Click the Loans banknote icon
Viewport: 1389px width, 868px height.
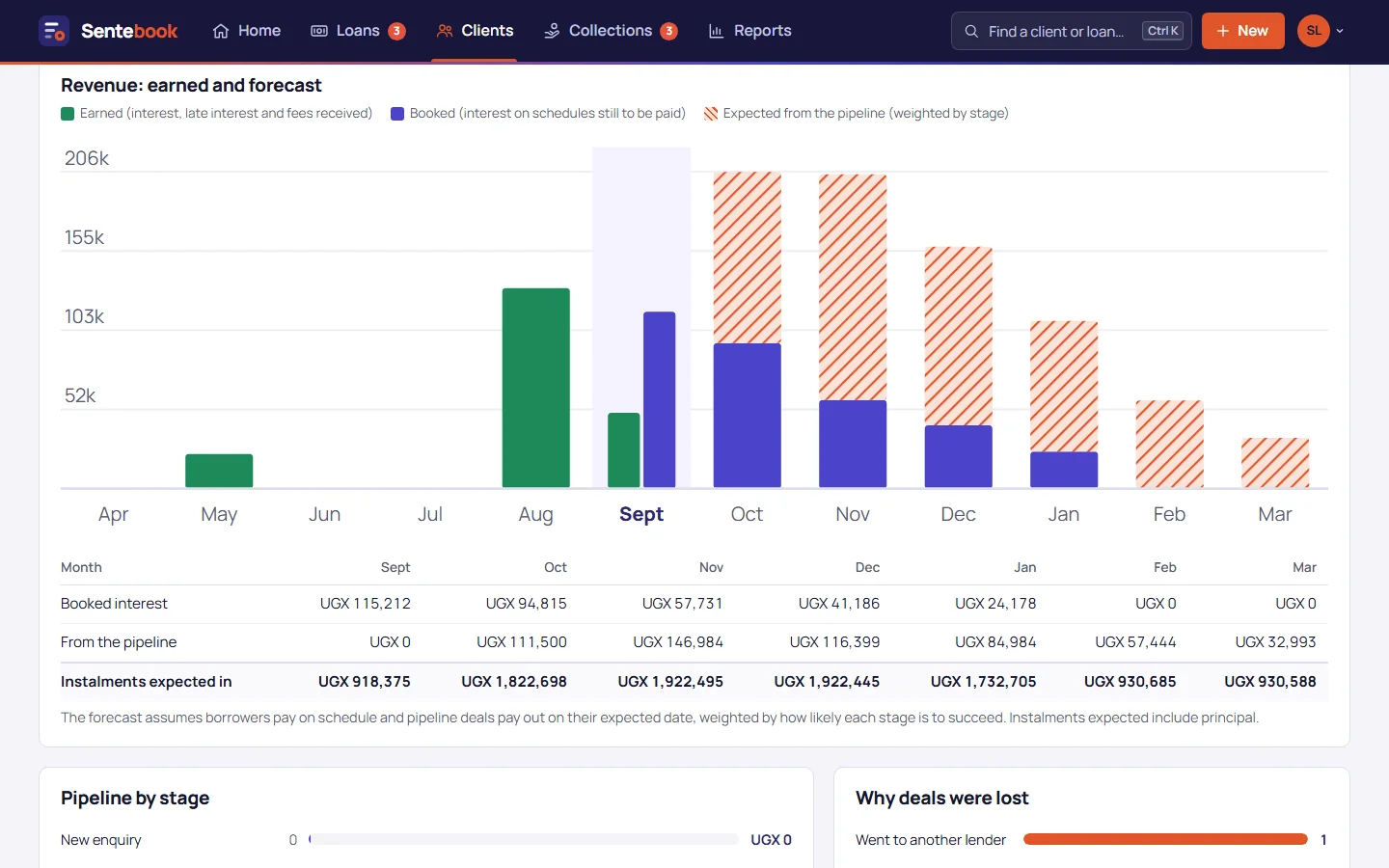[x=319, y=31]
